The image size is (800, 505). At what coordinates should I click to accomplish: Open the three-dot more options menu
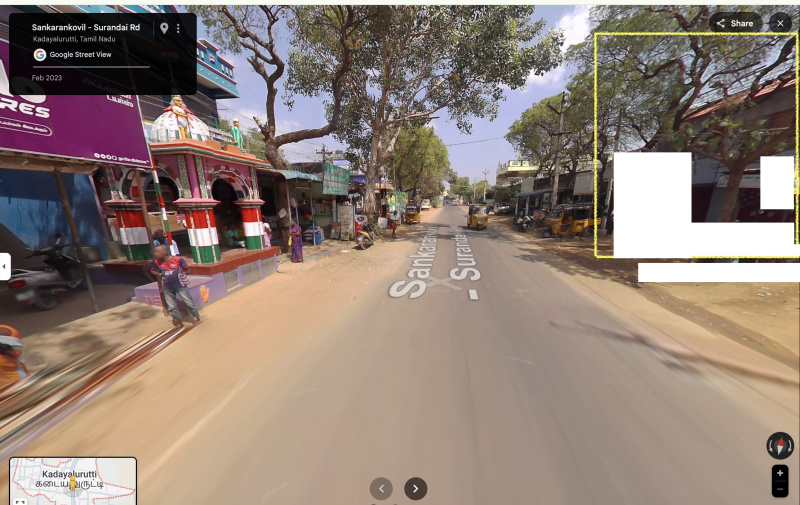[x=179, y=28]
